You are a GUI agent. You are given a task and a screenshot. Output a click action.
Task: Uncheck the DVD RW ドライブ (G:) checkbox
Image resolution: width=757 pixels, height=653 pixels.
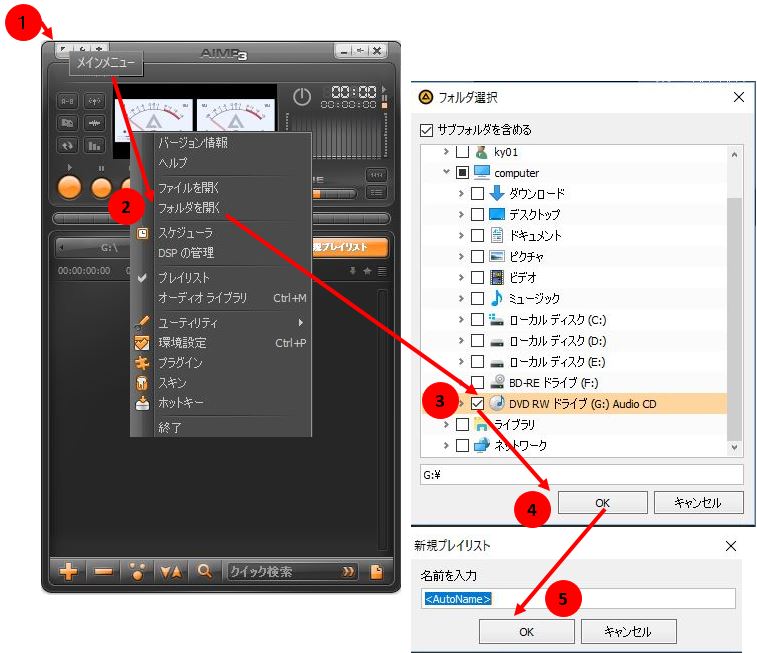pos(478,403)
